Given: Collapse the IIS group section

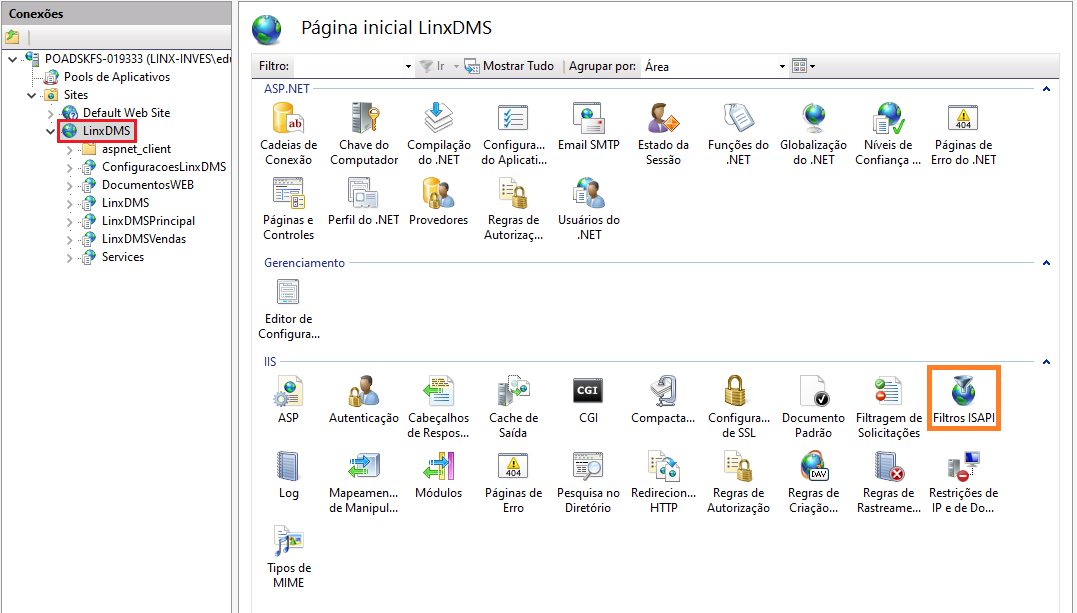Looking at the screenshot, I should 1046,361.
